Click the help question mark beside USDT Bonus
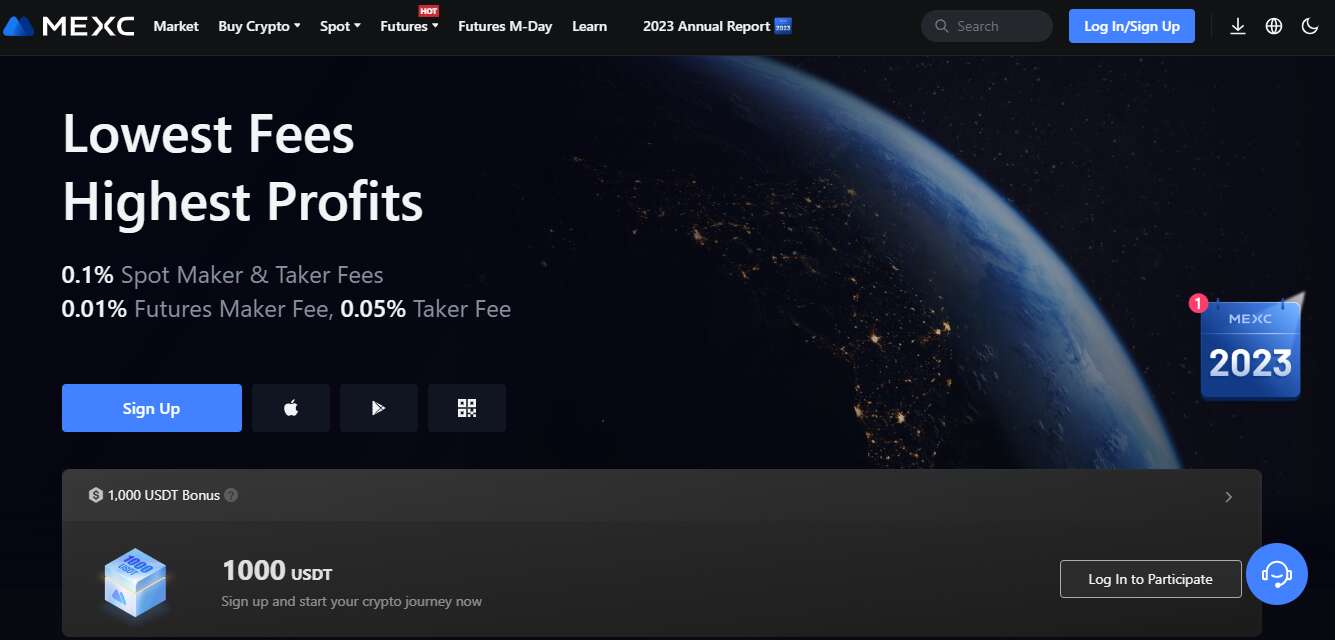1335x640 pixels. click(231, 495)
